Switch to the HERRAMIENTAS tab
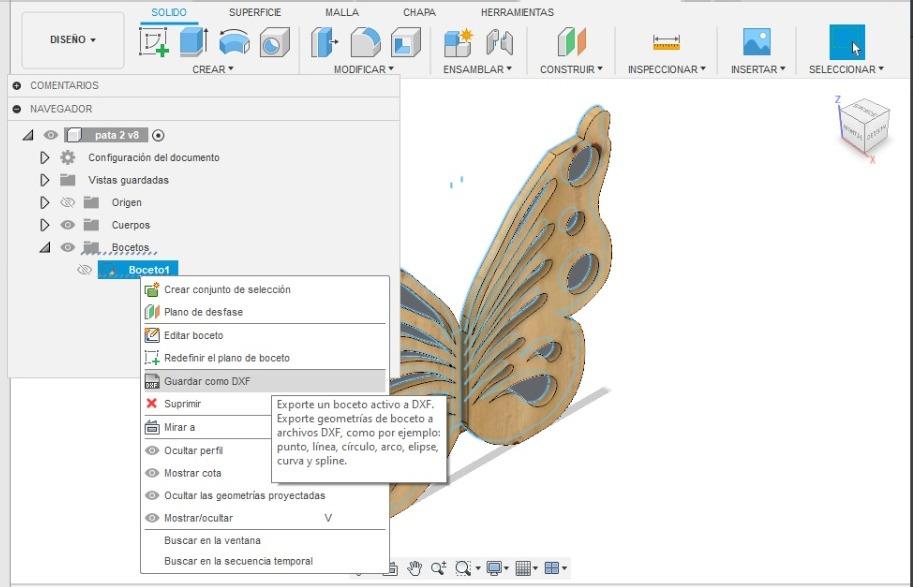This screenshot has height=587, width=913. click(x=517, y=12)
